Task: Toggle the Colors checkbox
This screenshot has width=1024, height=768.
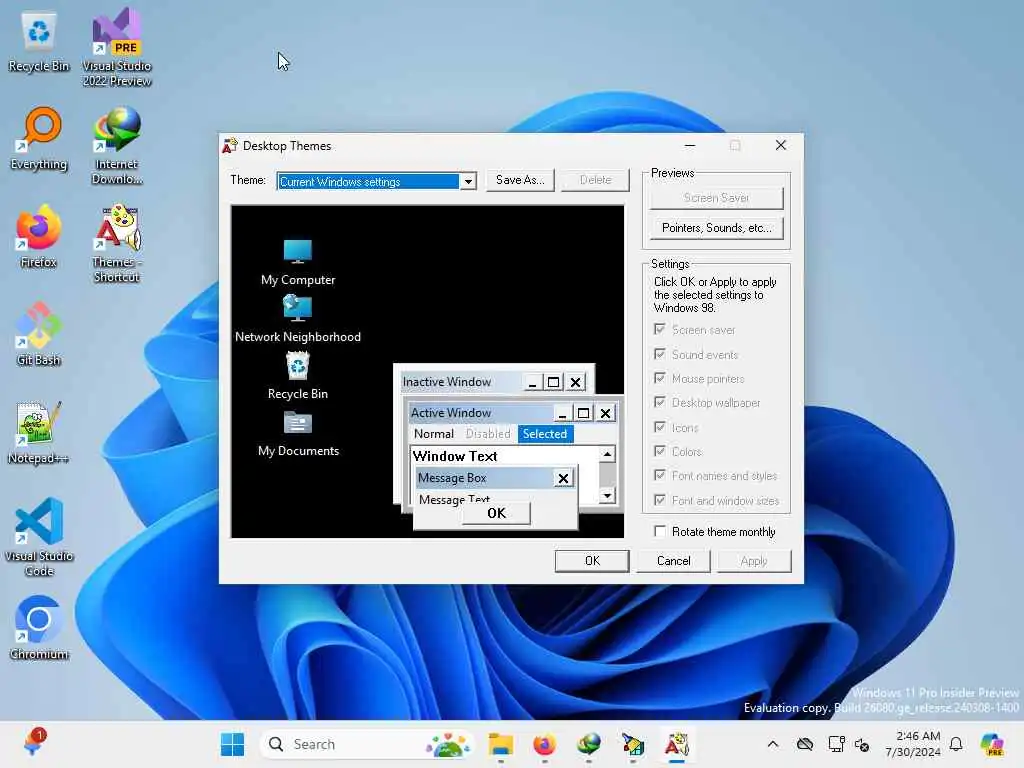Action: 660,451
